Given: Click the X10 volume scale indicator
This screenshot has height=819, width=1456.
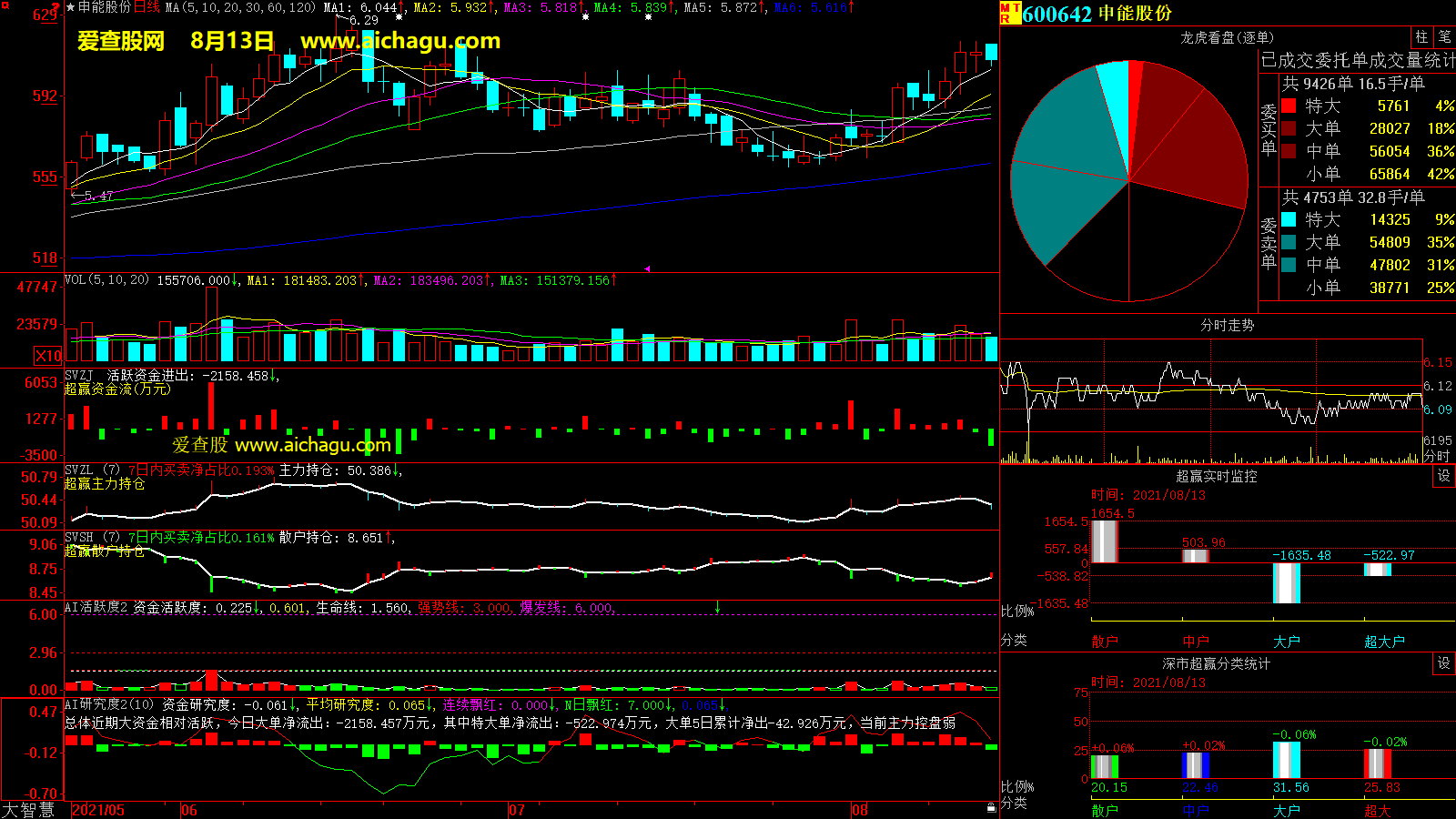Looking at the screenshot, I should coord(48,356).
